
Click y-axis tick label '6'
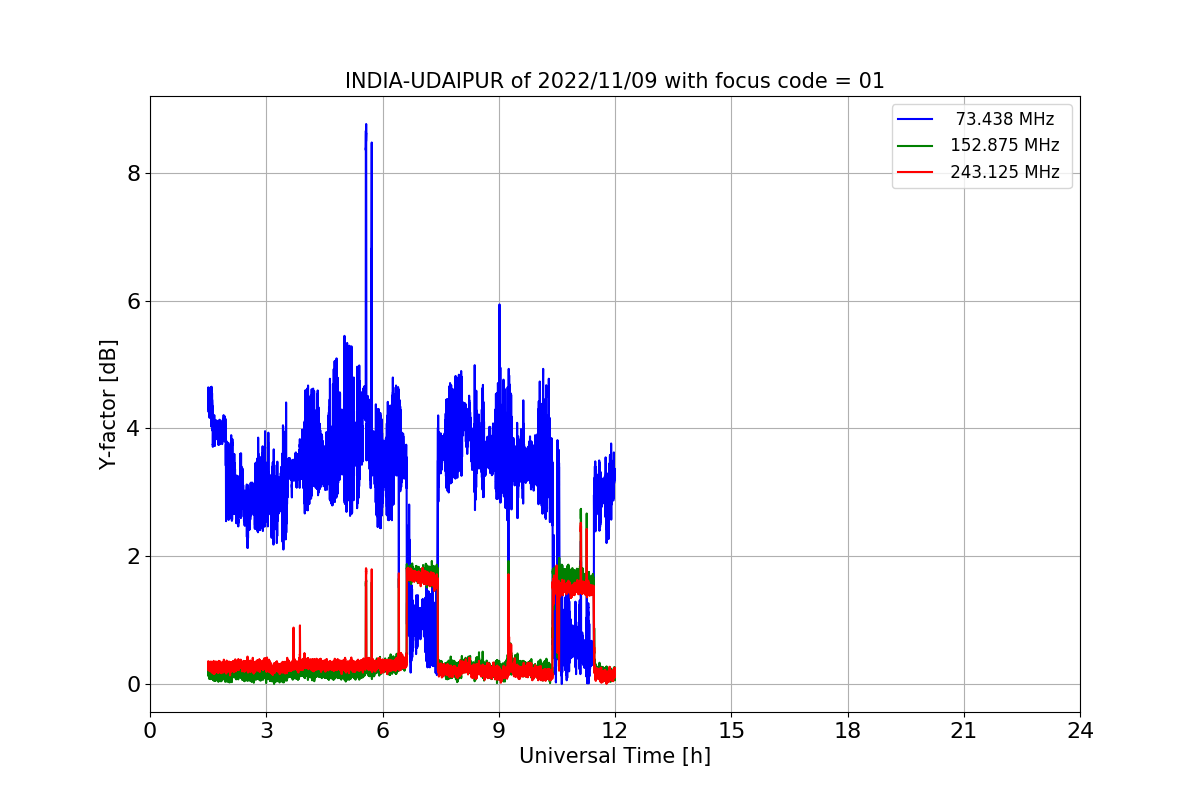(133, 302)
